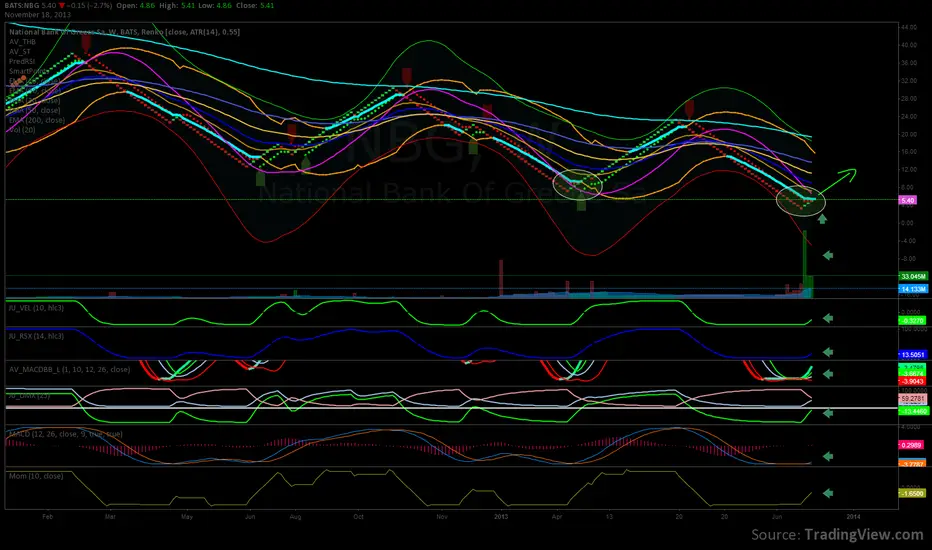Click the pink 59.2781 value tag

912,398
